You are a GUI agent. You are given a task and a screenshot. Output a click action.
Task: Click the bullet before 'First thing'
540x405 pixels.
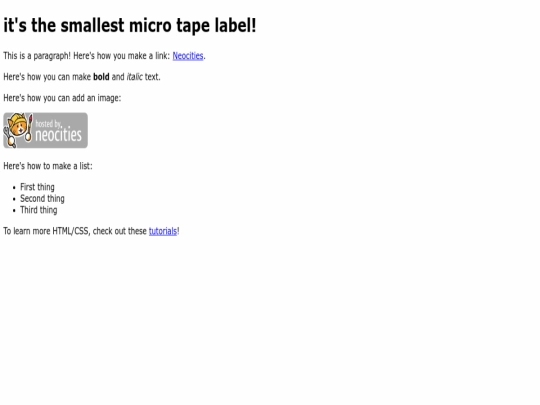[x=14, y=188]
